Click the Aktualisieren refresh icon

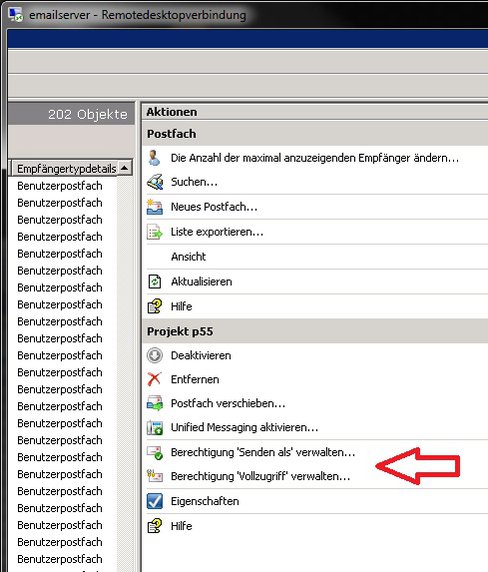[155, 282]
